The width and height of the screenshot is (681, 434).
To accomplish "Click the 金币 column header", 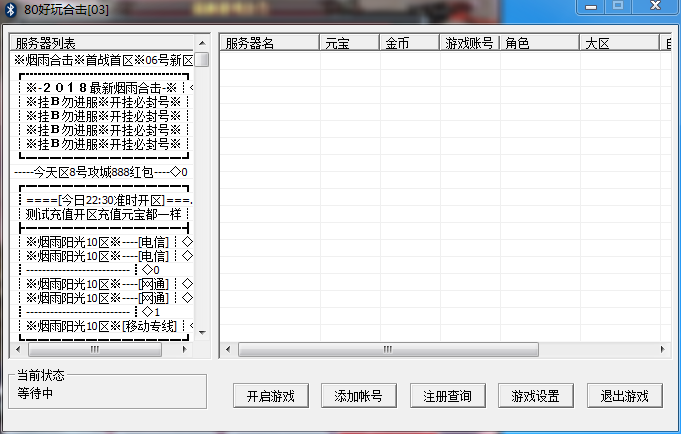I will coord(410,43).
